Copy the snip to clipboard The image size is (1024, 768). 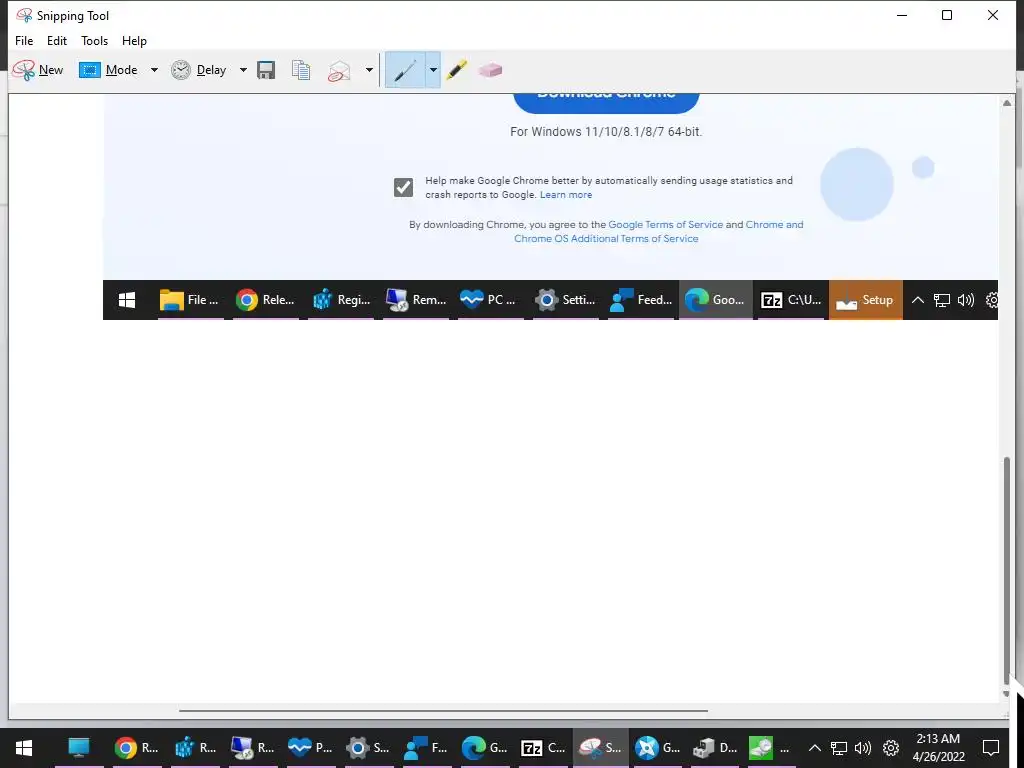click(x=301, y=70)
